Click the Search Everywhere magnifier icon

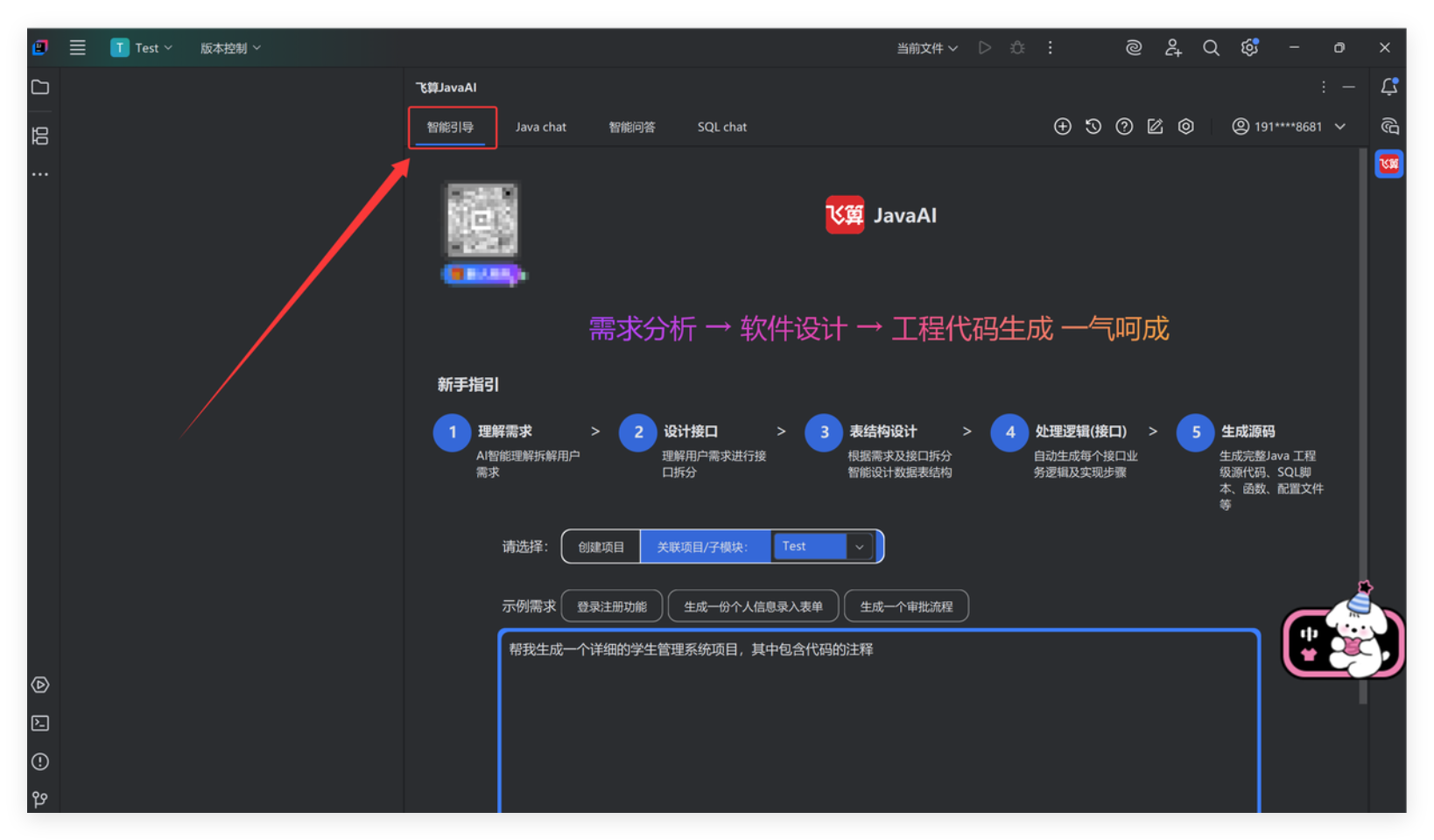tap(1211, 48)
